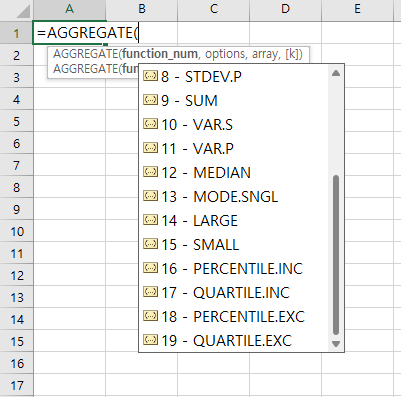Select column D header
Image resolution: width=401 pixels, height=397 pixels.
click(286, 9)
